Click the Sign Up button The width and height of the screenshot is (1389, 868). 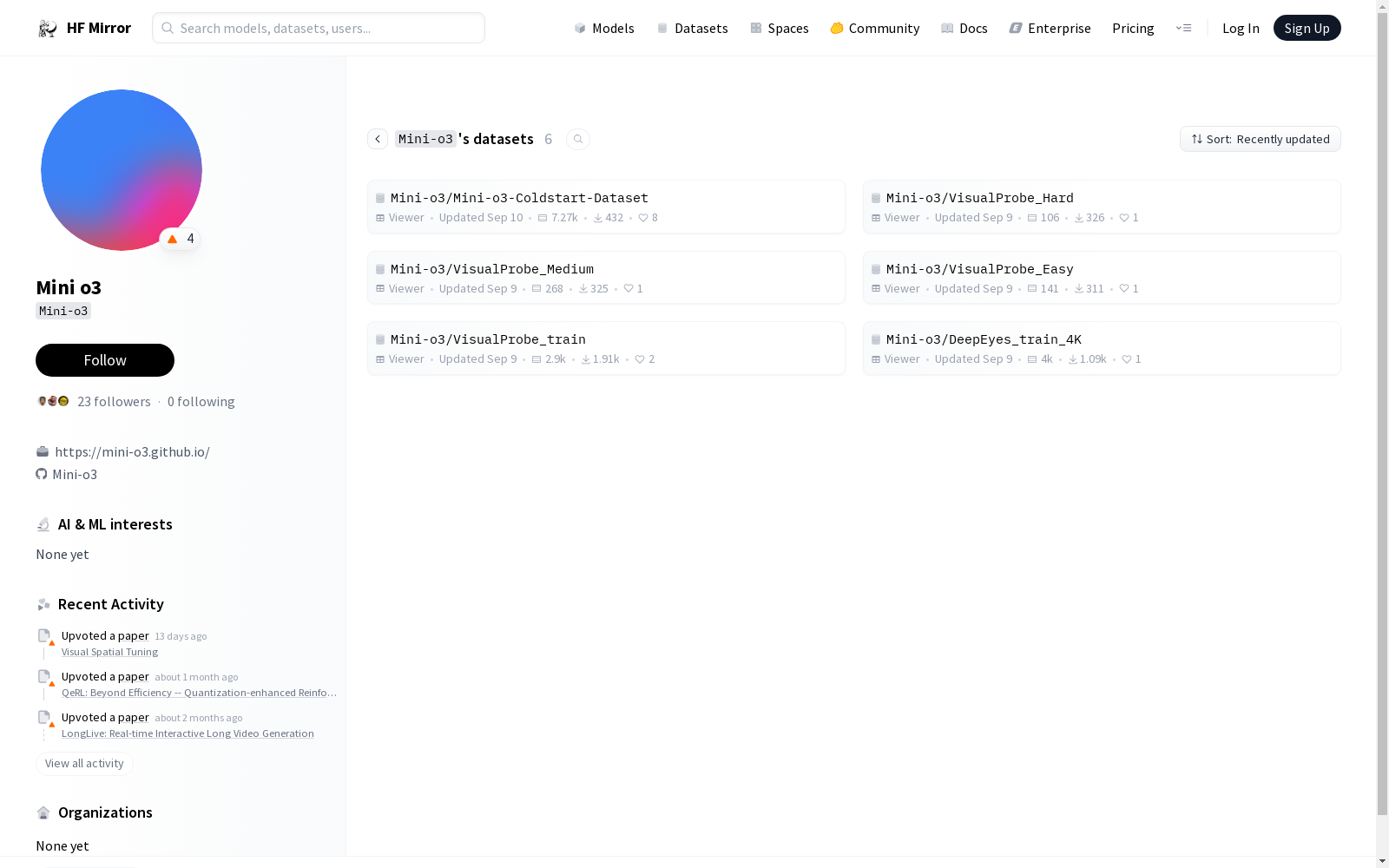(x=1307, y=28)
